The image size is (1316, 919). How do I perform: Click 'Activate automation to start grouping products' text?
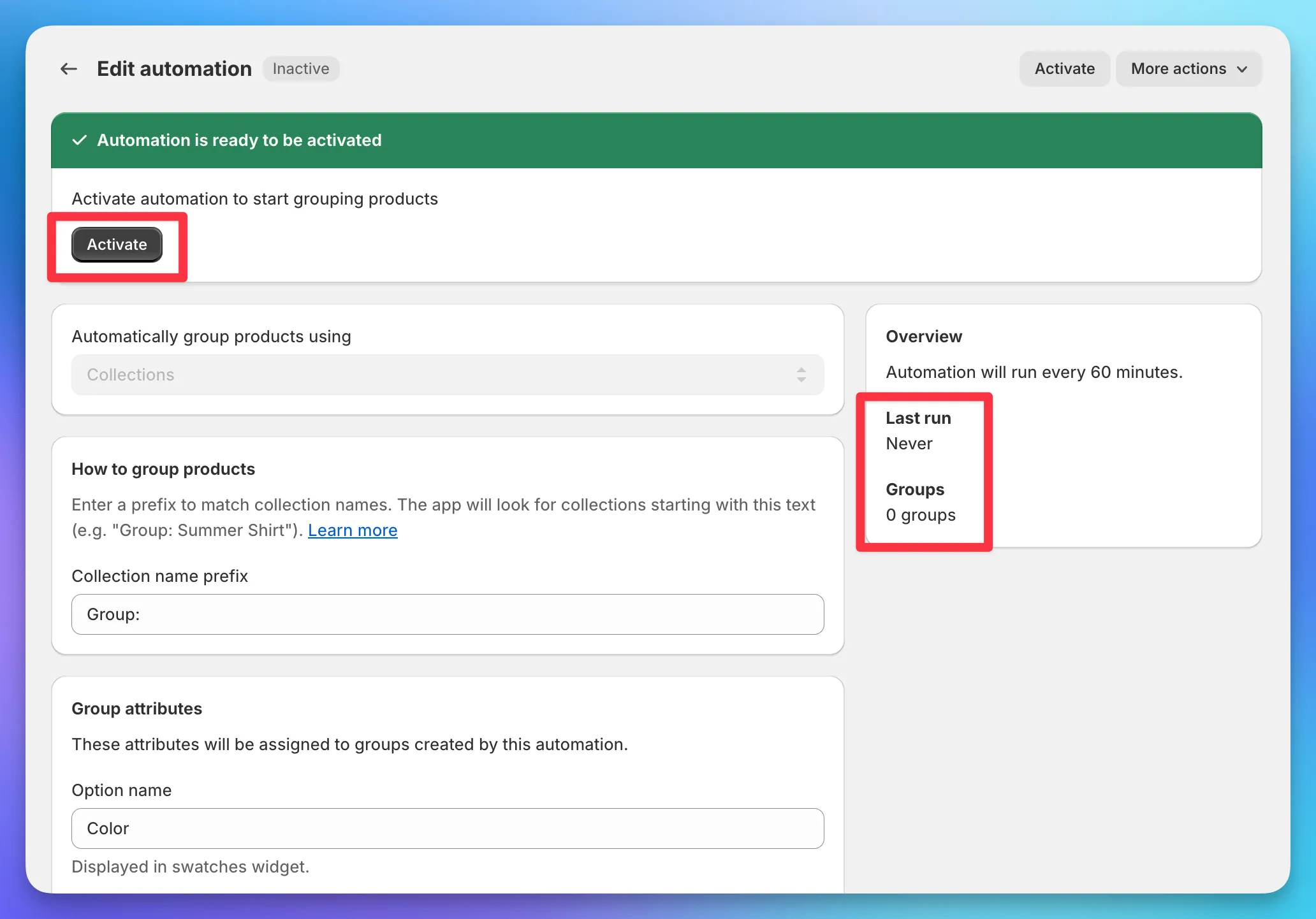(254, 199)
